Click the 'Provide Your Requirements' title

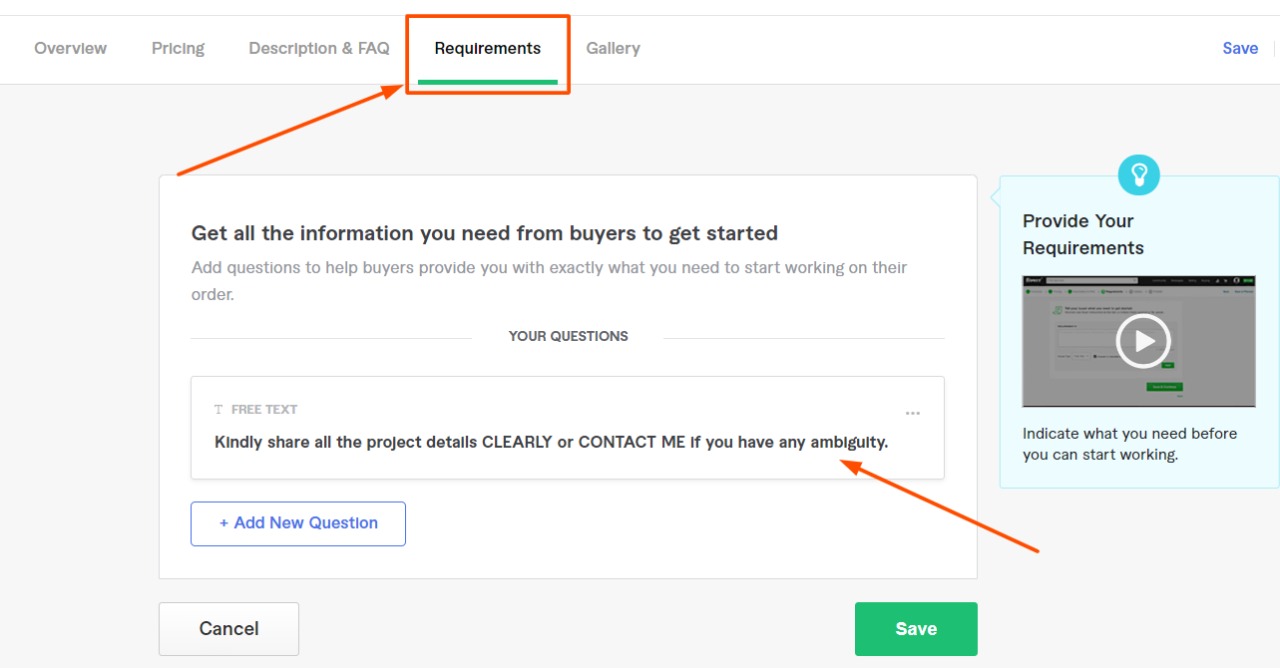pos(1083,234)
